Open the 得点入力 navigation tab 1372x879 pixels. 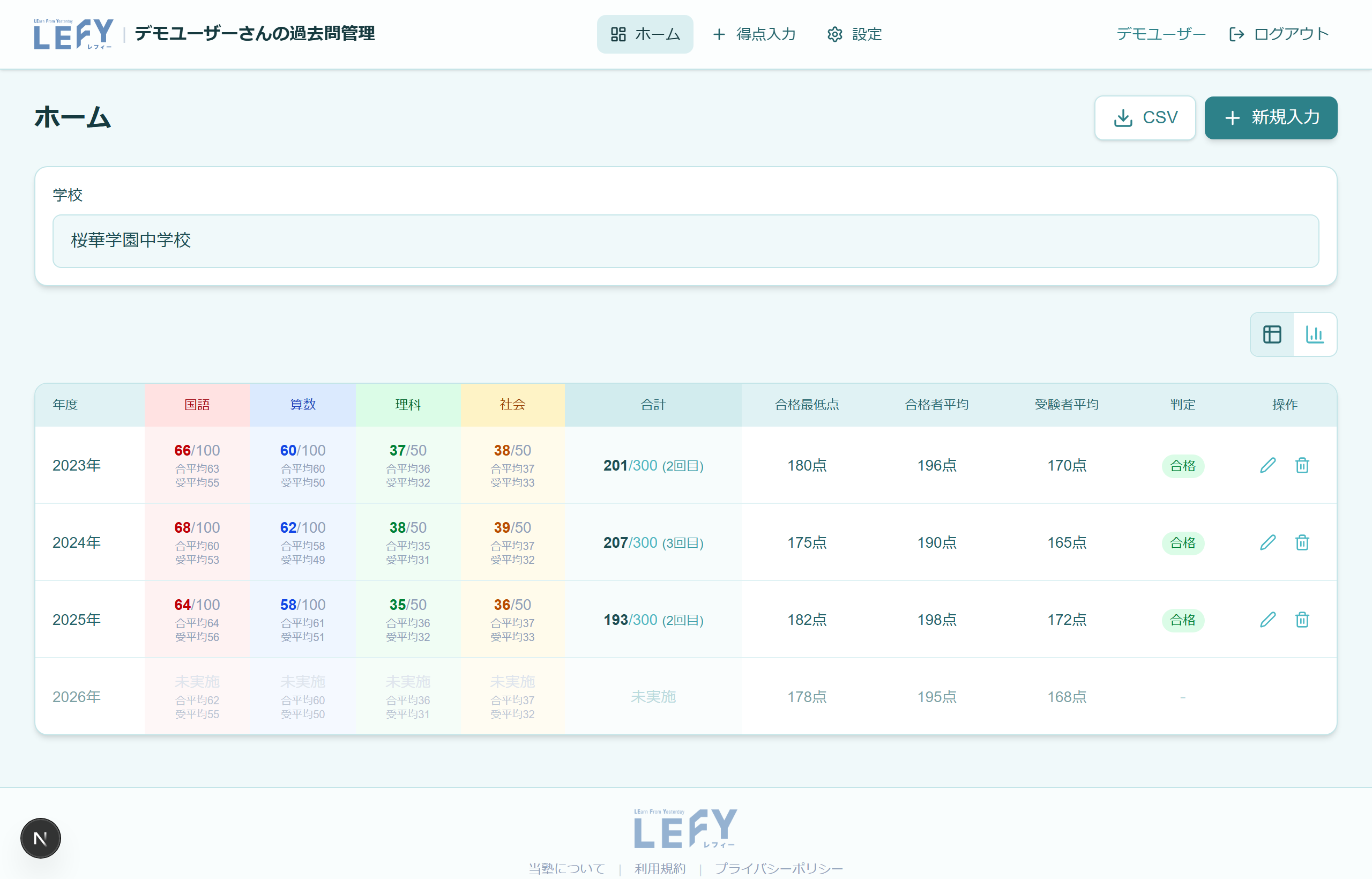(755, 34)
